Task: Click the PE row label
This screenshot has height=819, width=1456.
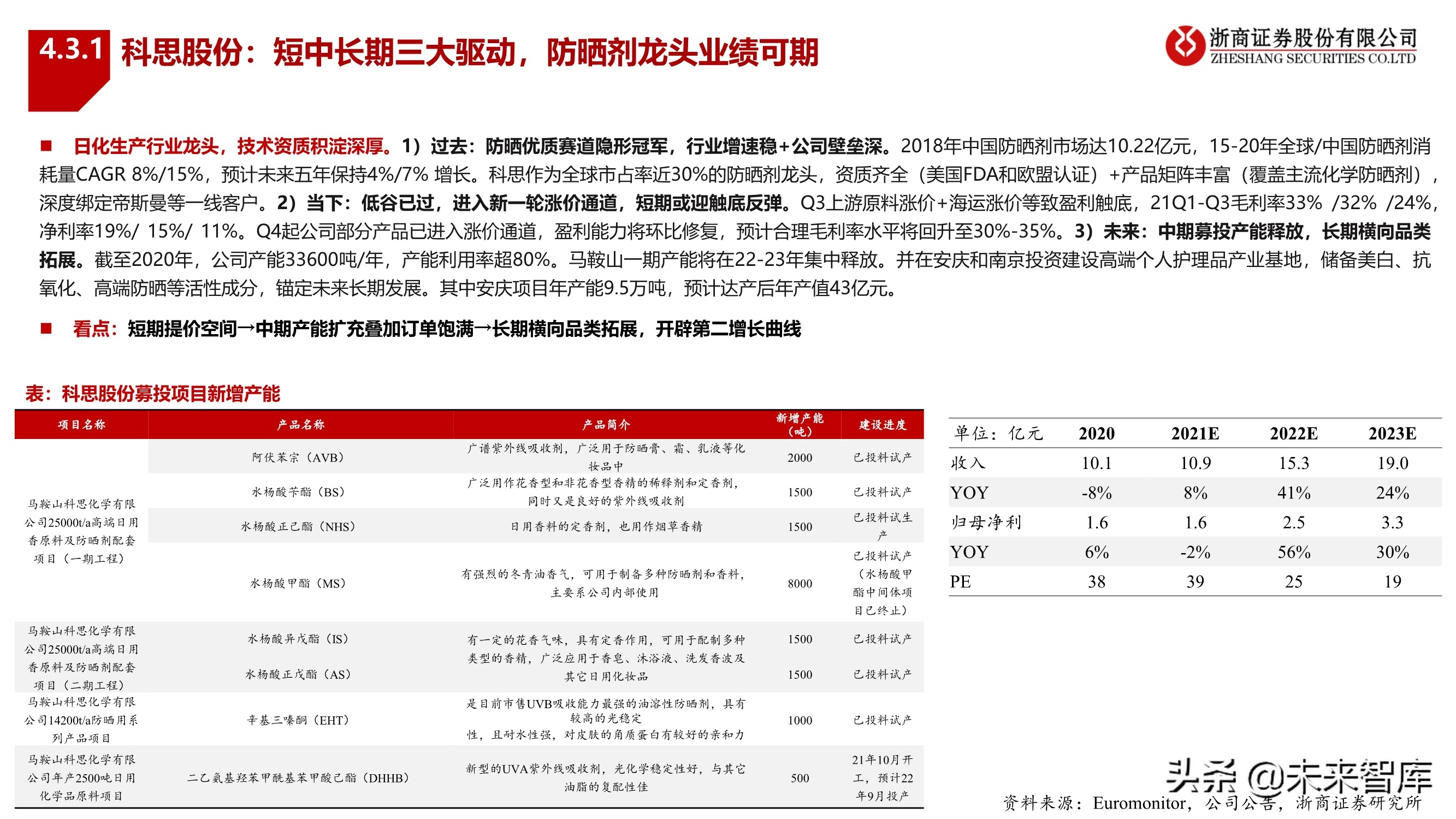Action: 960,581
